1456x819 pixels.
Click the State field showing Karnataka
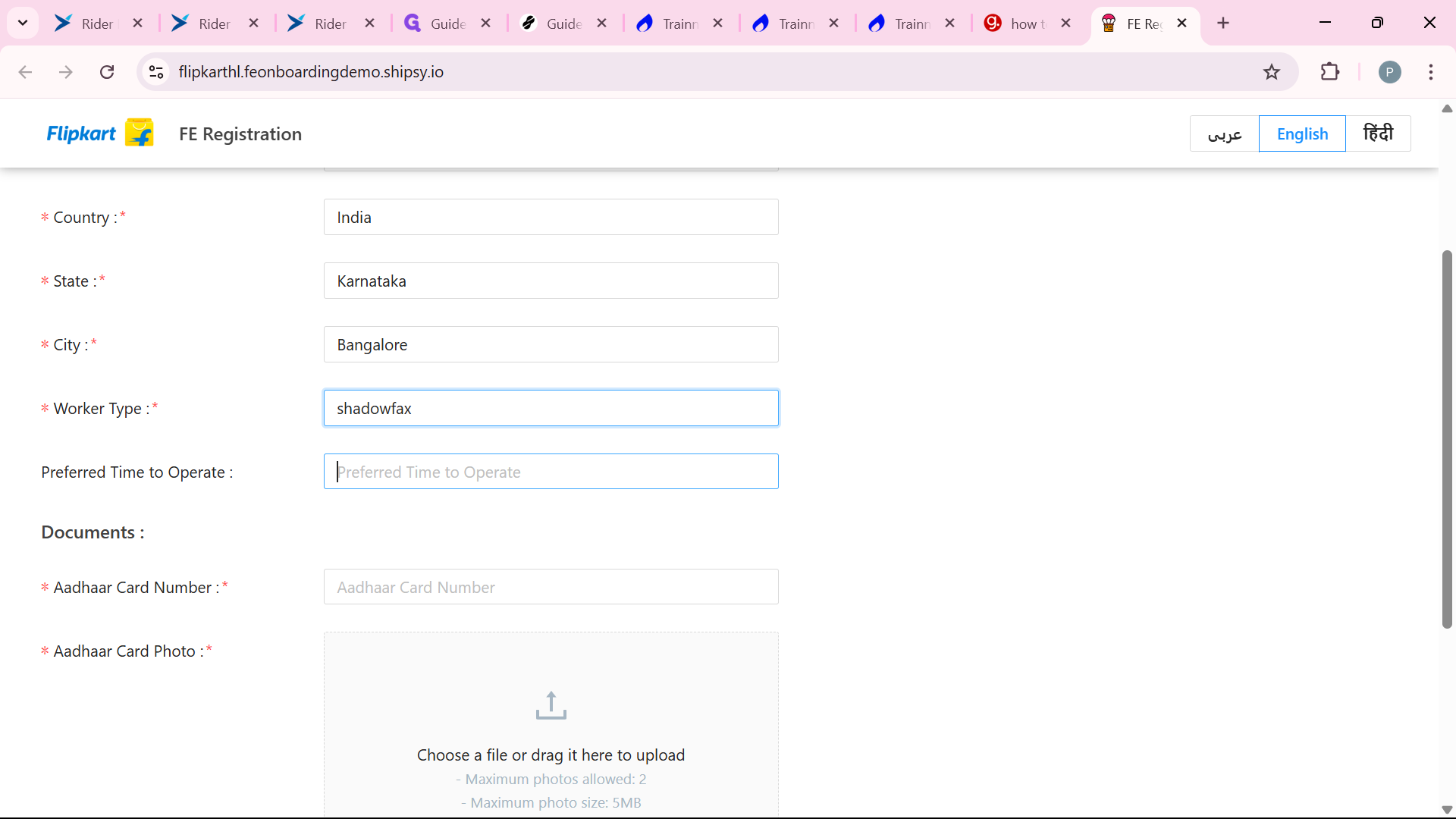(551, 281)
